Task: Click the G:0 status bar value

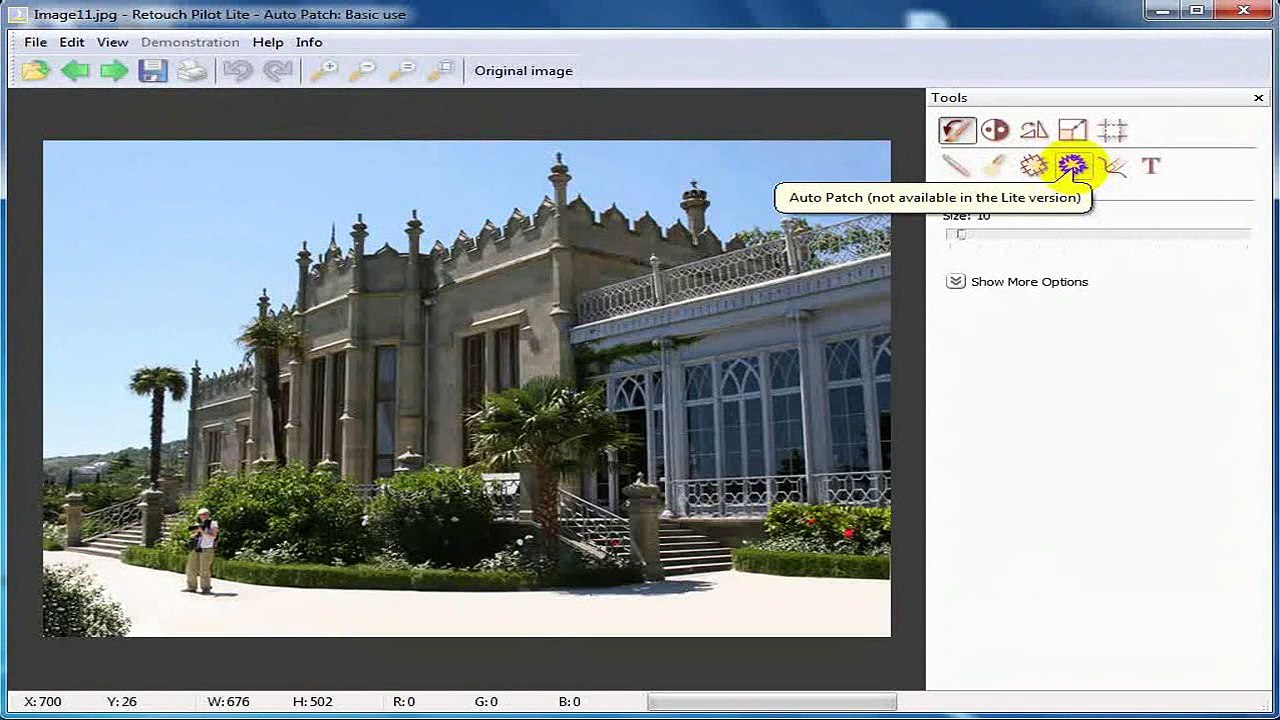Action: click(486, 702)
